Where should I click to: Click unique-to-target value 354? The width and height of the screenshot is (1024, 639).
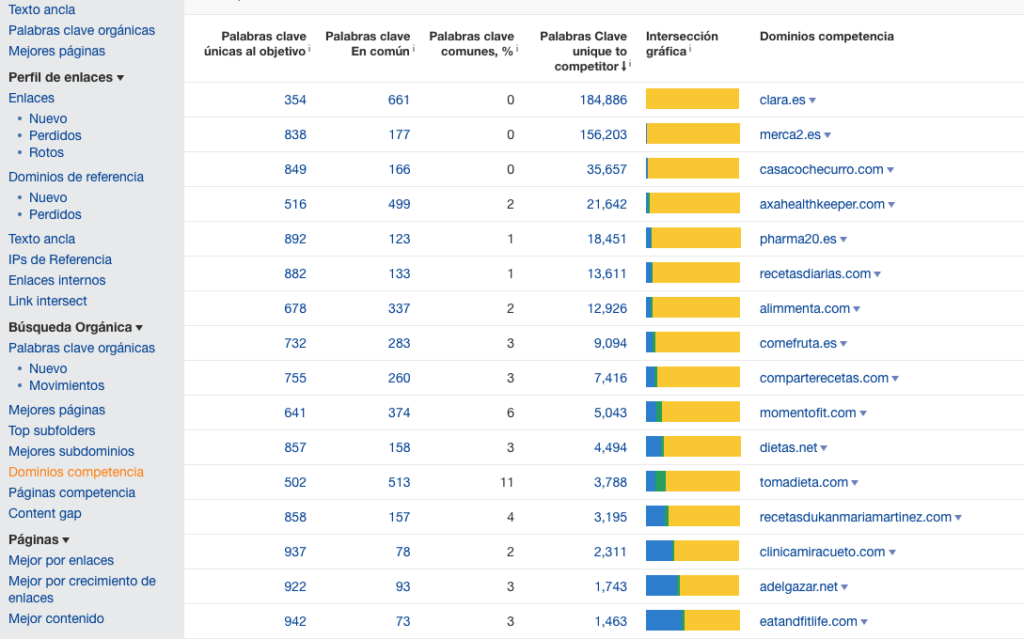tap(295, 100)
